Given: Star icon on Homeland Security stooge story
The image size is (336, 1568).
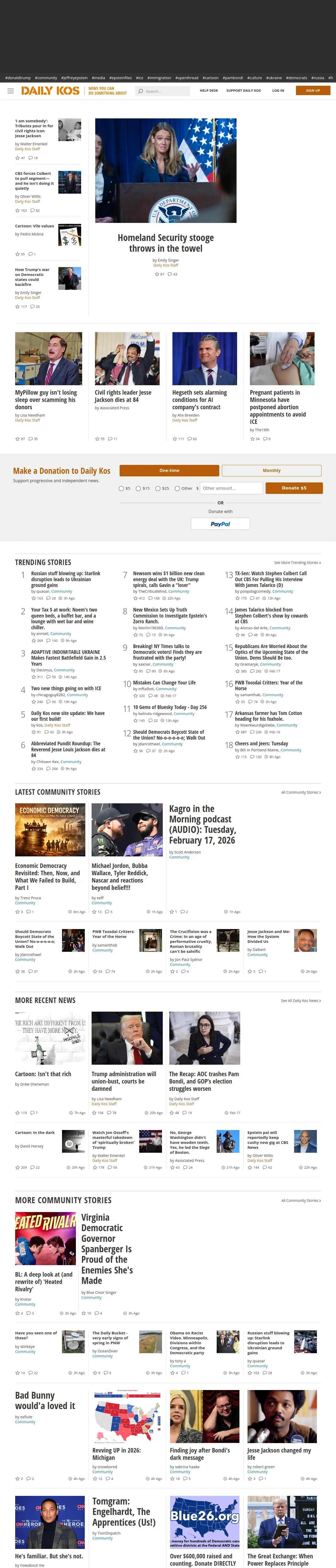Looking at the screenshot, I should [157, 274].
